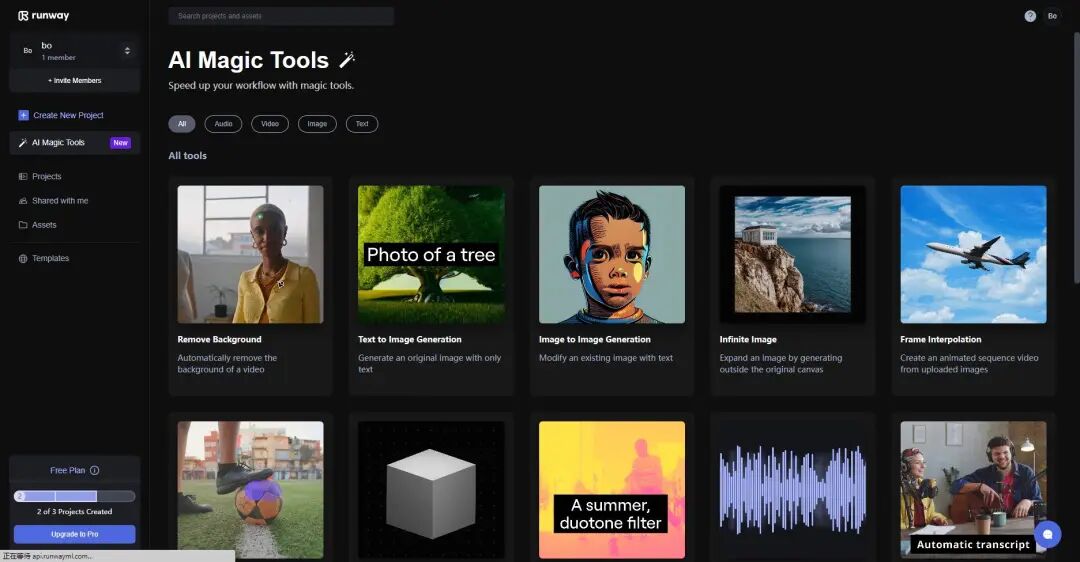Click the Projects grid icon
The height and width of the screenshot is (562, 1080).
coord(23,176)
